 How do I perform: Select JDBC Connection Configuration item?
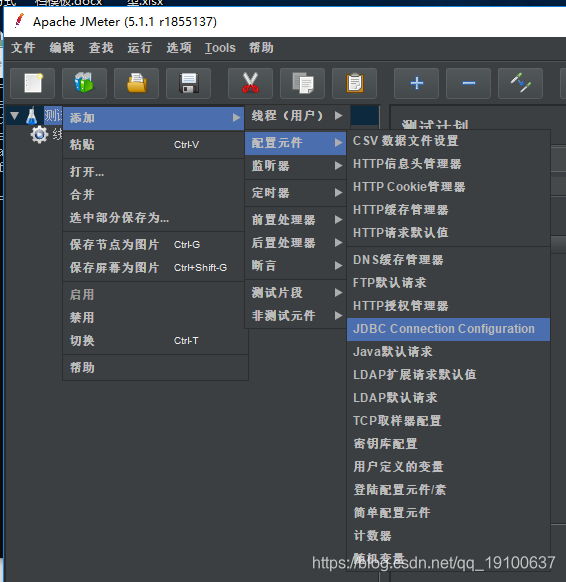point(448,329)
